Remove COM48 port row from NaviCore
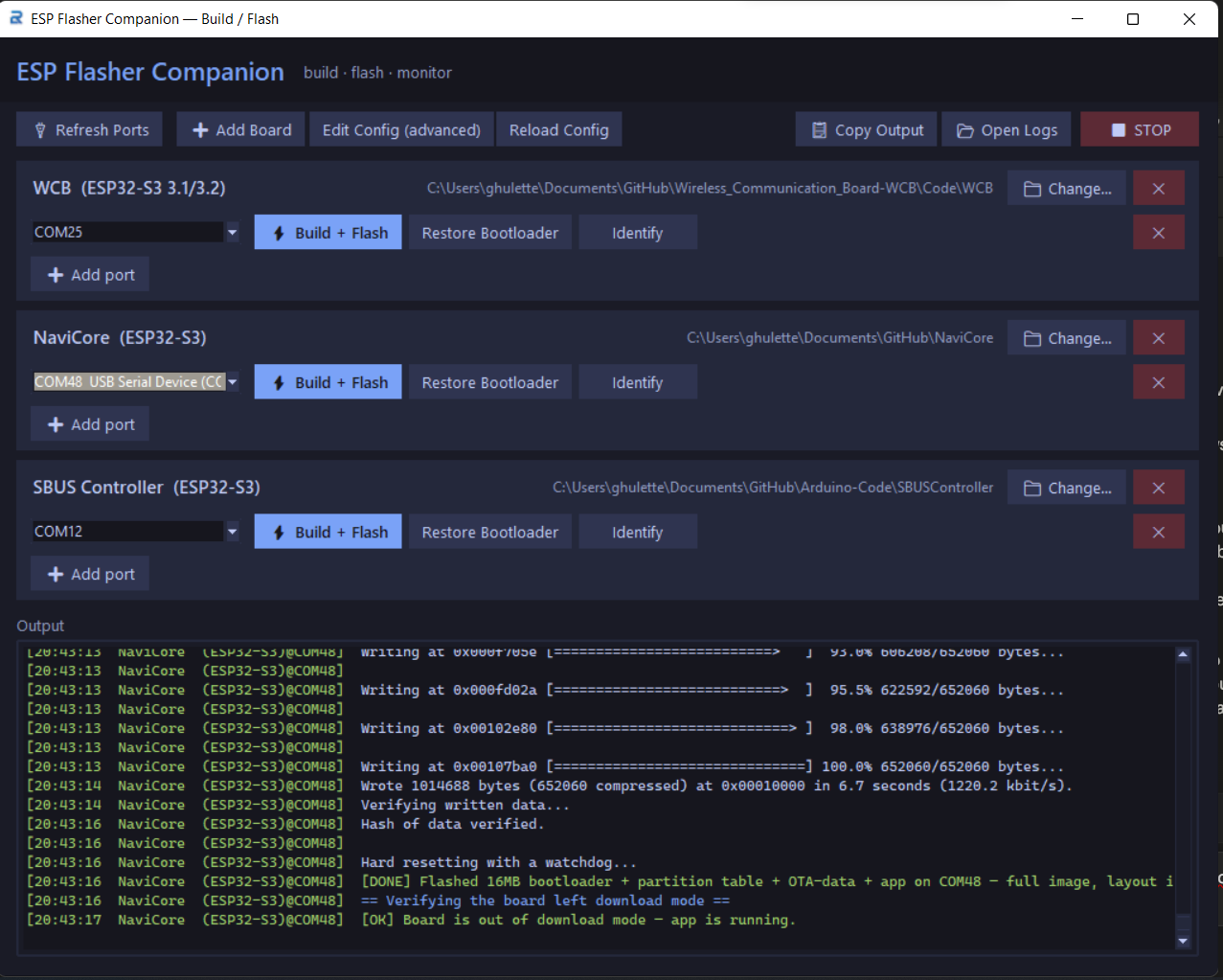Viewport: 1223px width, 980px height. [x=1159, y=381]
